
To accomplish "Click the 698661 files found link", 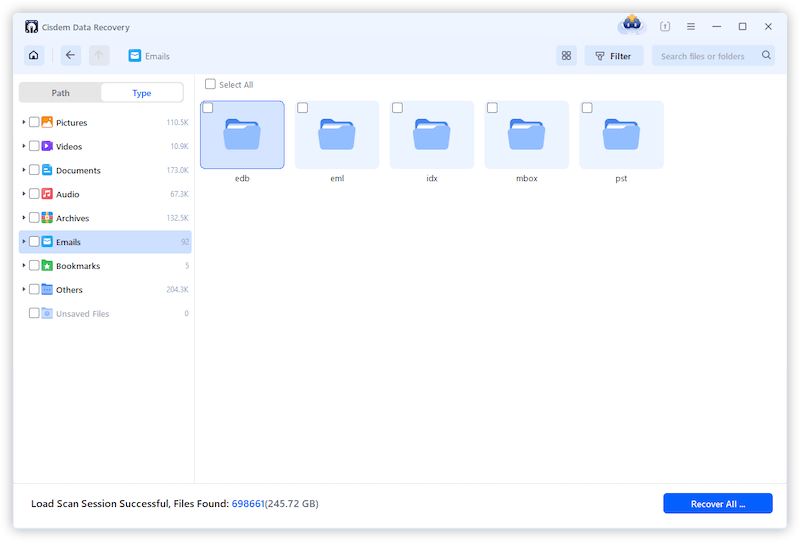I will pyautogui.click(x=248, y=504).
